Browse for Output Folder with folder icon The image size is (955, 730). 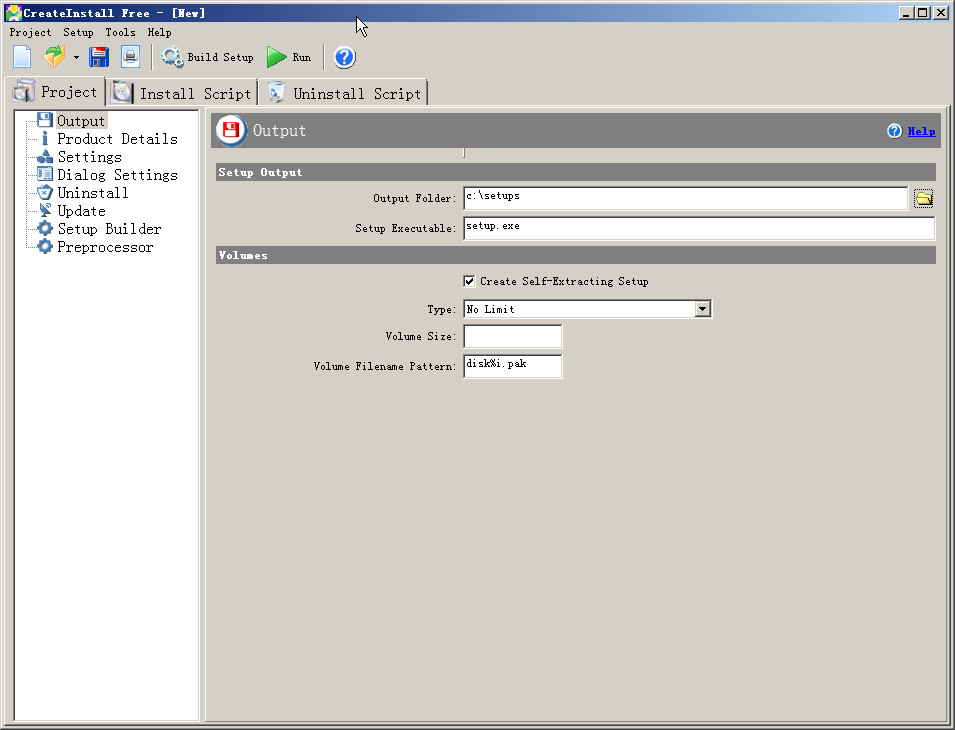click(x=923, y=198)
